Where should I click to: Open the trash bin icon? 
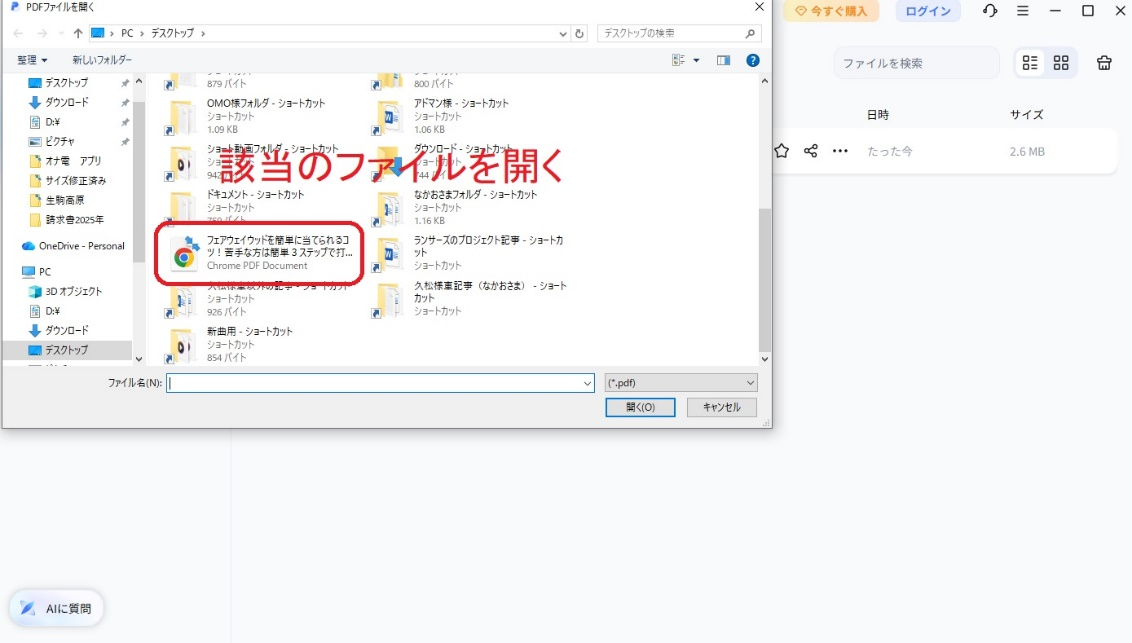1104,63
